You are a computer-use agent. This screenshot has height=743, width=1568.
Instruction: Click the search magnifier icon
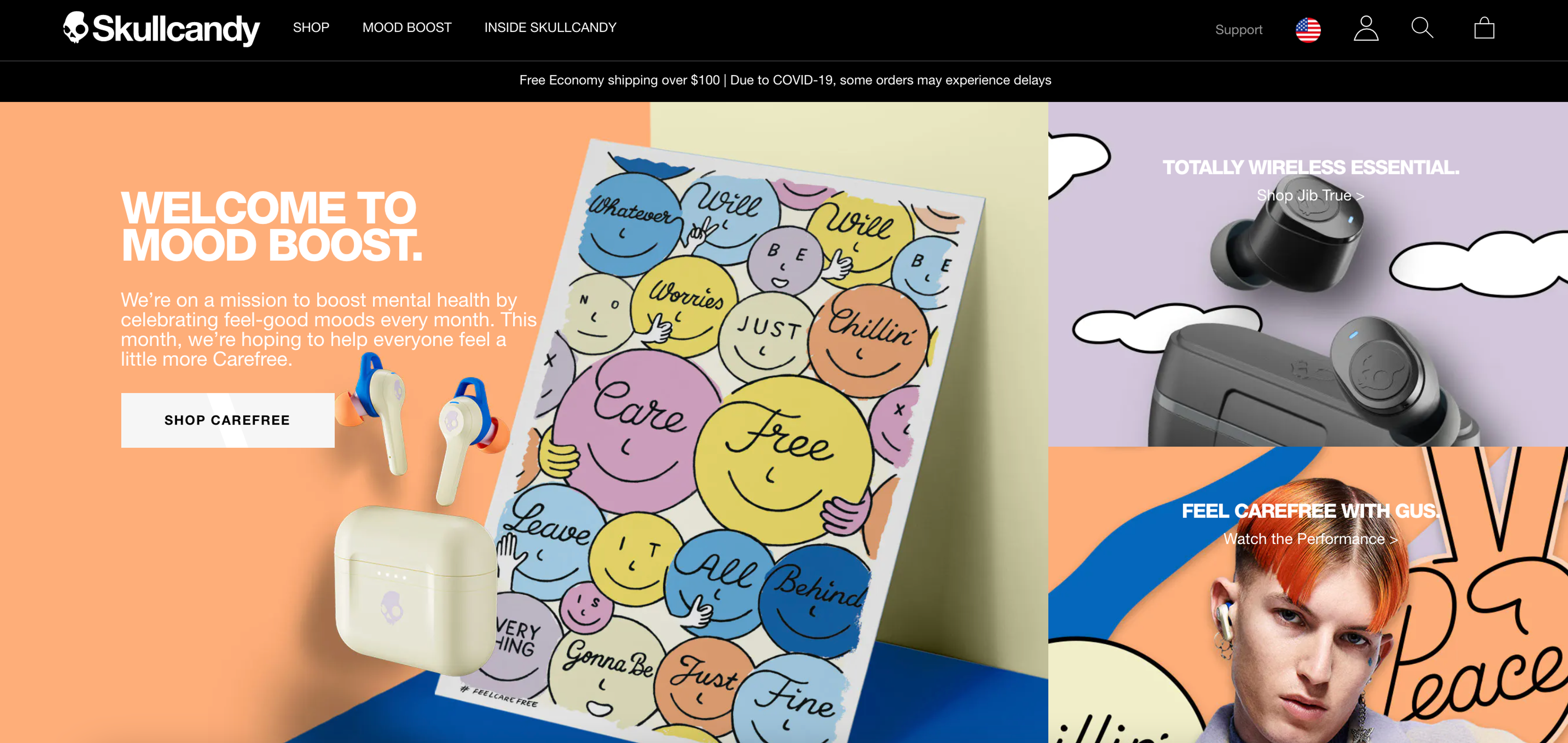coord(1422,28)
